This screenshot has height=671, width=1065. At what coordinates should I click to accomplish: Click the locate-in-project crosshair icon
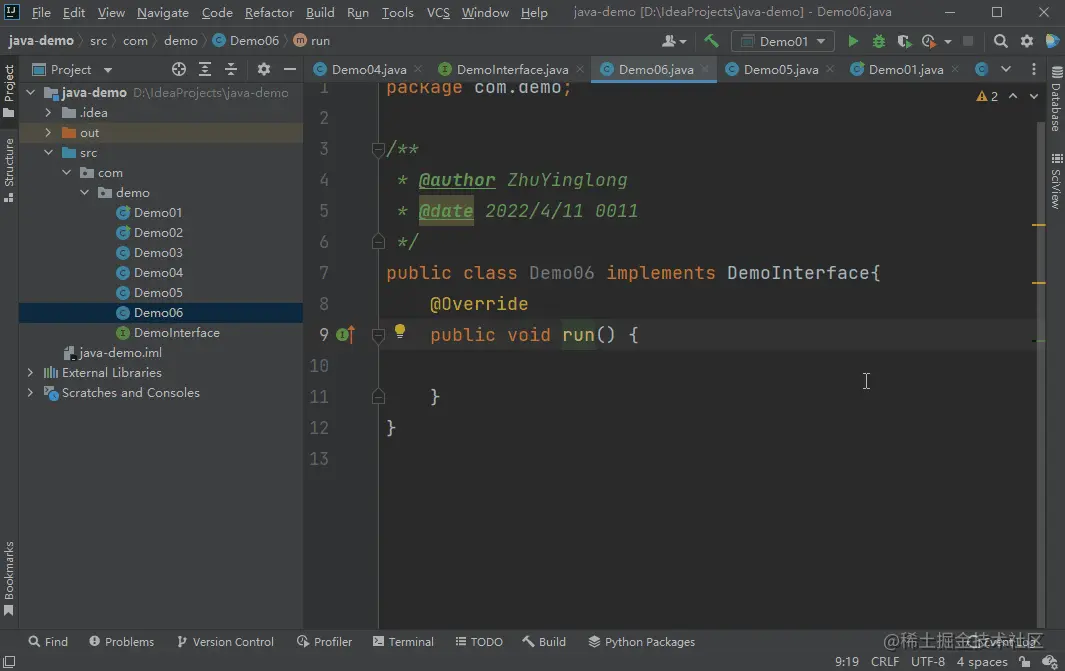click(179, 70)
